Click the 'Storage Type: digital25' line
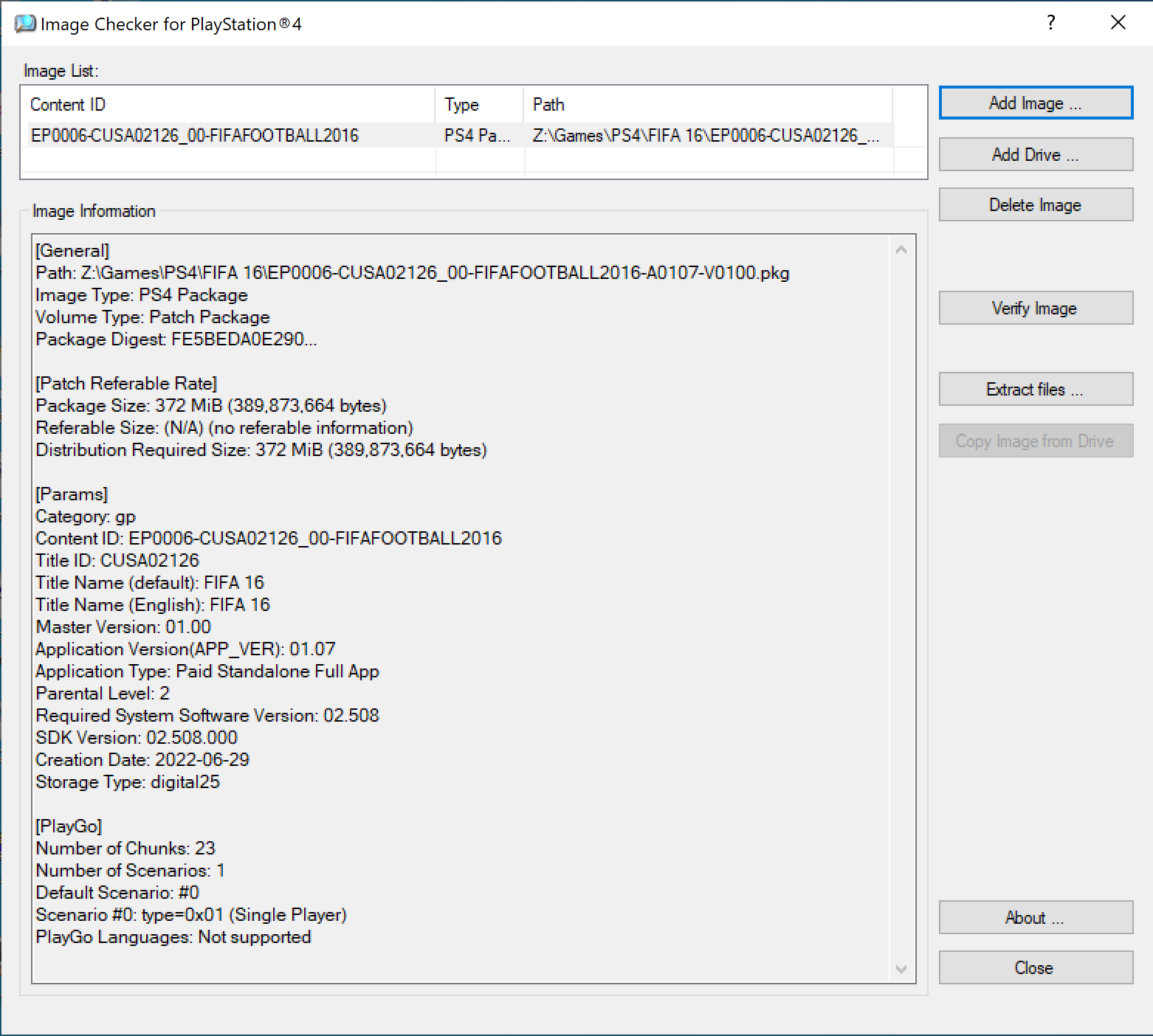Screen dimensions: 1153x1036 tap(128, 782)
